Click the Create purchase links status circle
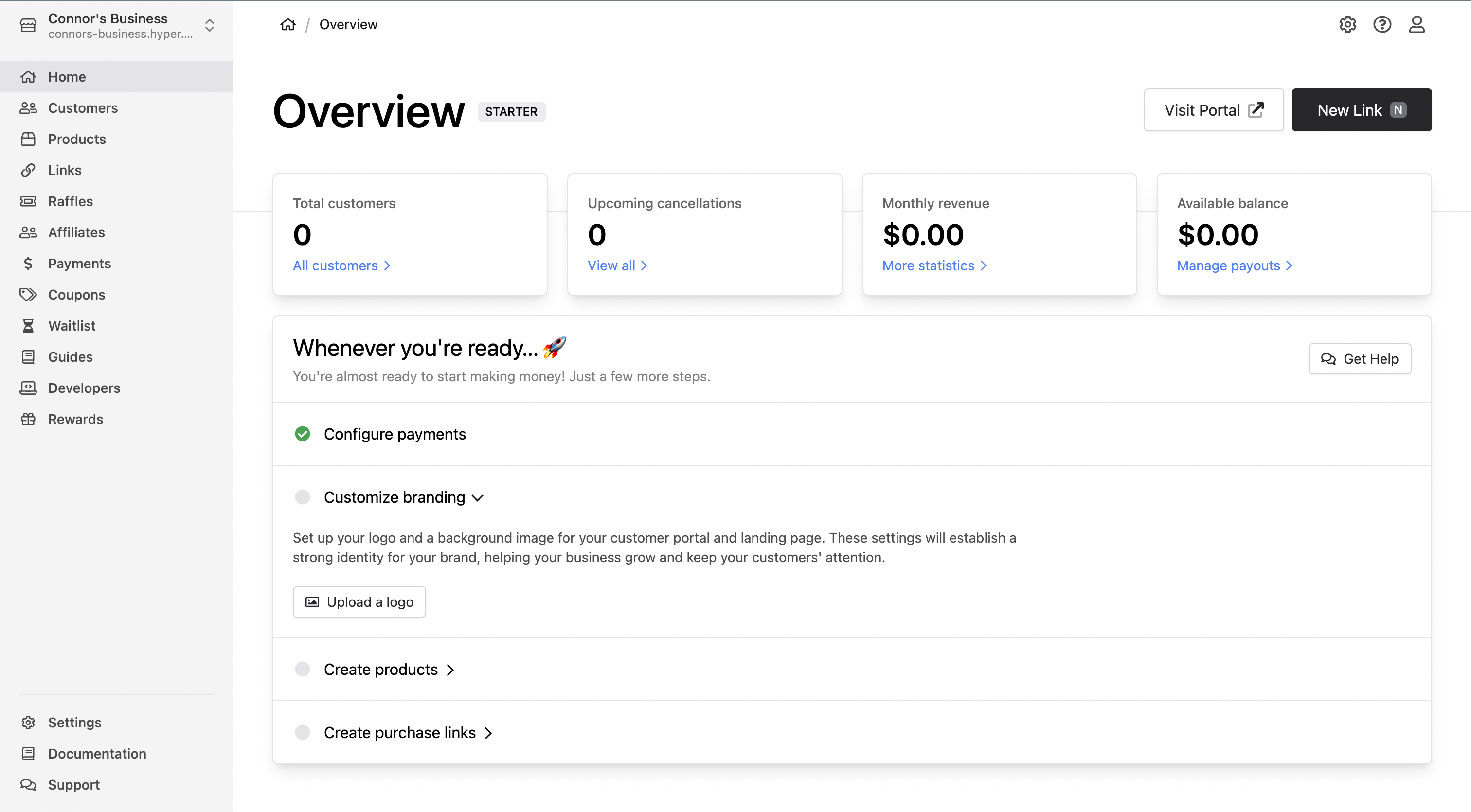This screenshot has height=812, width=1471. click(x=302, y=733)
